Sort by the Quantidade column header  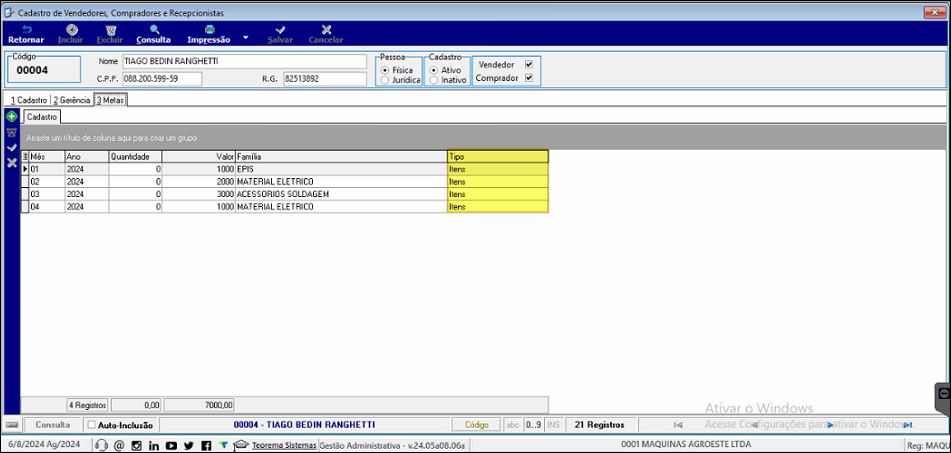(x=135, y=156)
